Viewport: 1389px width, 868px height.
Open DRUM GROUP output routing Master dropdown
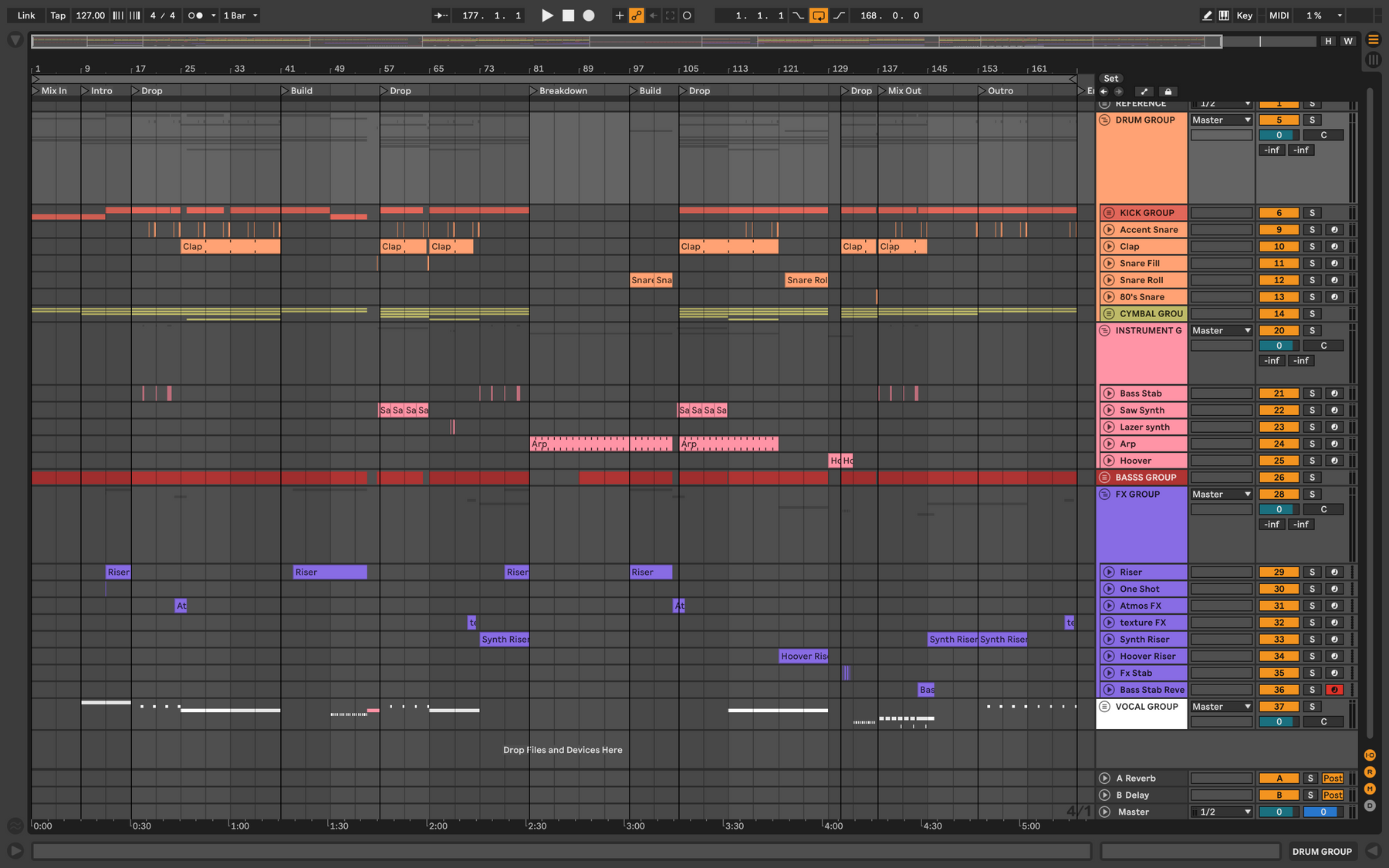coord(1222,120)
